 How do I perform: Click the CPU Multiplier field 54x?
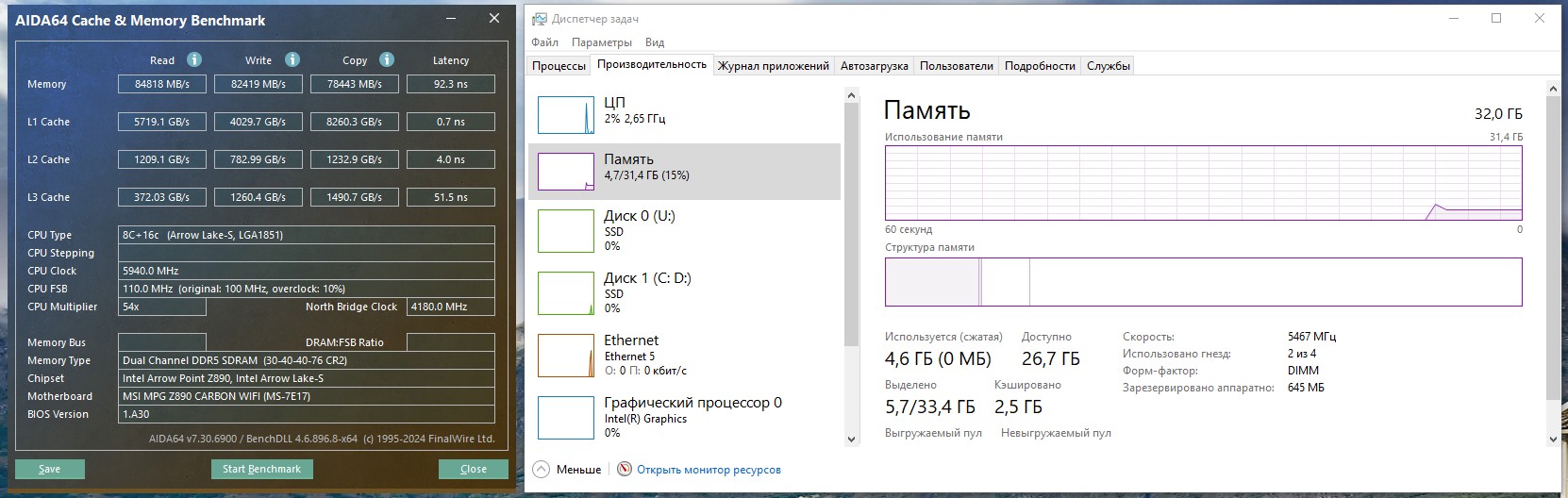tap(162, 307)
